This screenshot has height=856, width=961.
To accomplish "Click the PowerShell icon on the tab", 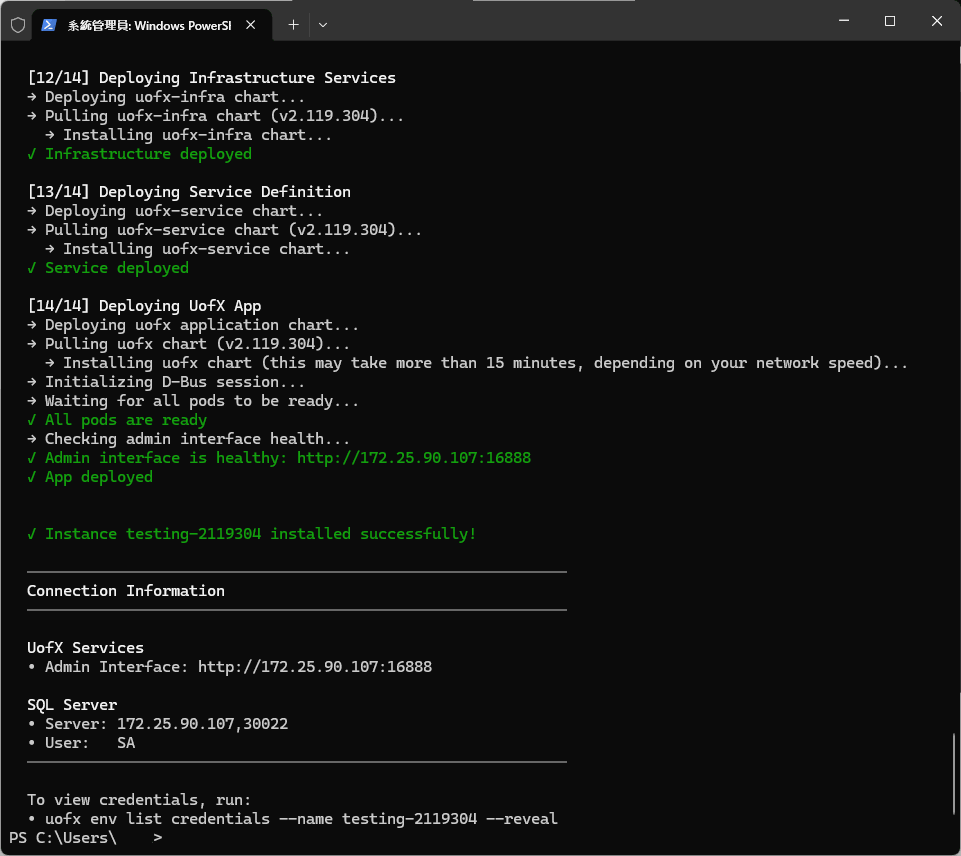I will [x=49, y=25].
